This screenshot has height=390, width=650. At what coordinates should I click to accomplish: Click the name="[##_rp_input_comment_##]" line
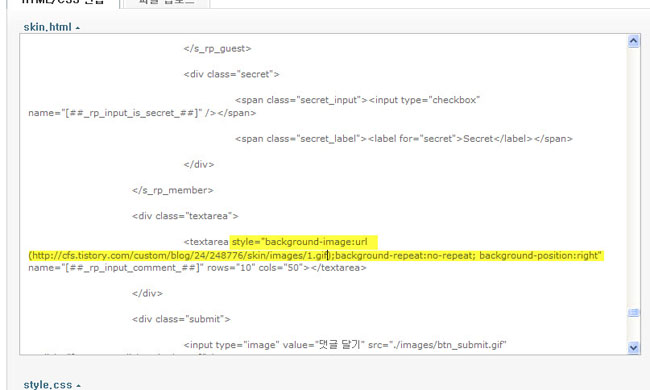click(197, 268)
